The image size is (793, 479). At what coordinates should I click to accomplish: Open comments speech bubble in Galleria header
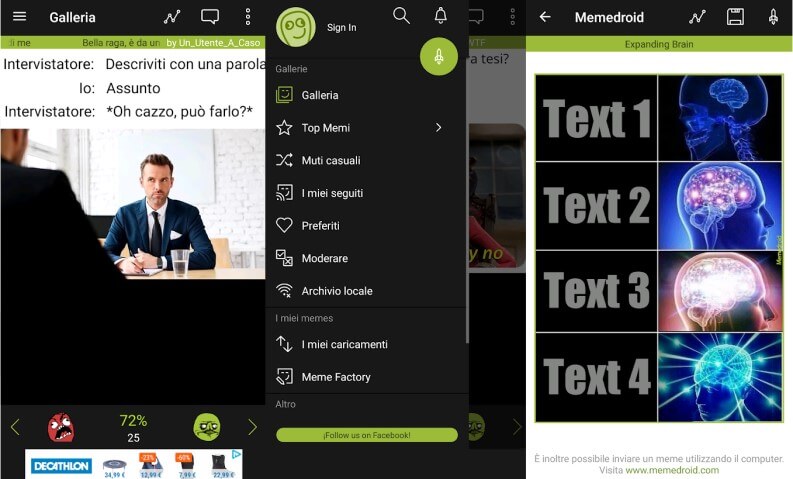click(210, 17)
